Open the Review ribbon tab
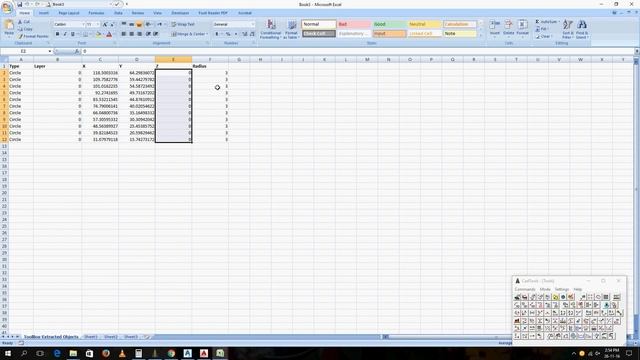Screen dimensions: 640x360 (x=138, y=13)
